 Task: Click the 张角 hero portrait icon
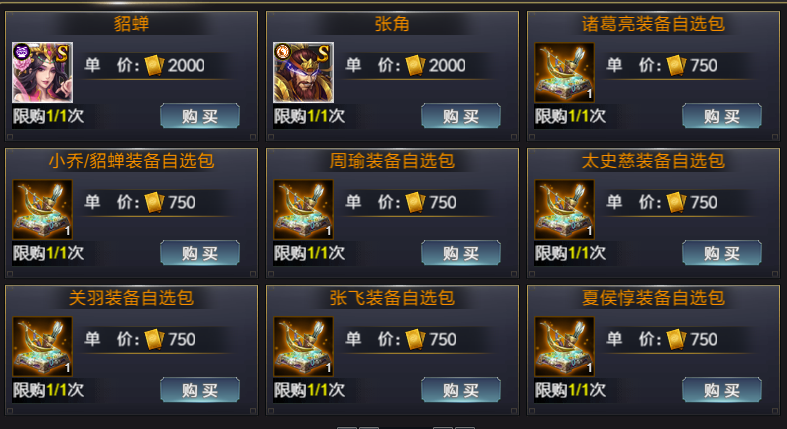[304, 72]
